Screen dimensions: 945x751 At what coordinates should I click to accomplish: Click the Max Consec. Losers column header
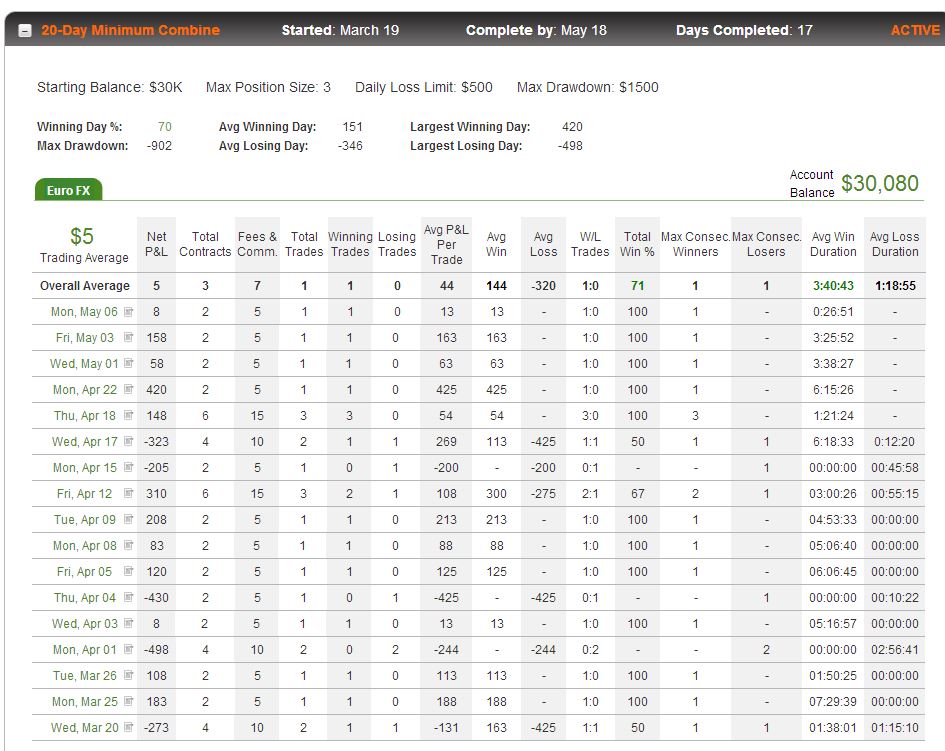(x=766, y=244)
